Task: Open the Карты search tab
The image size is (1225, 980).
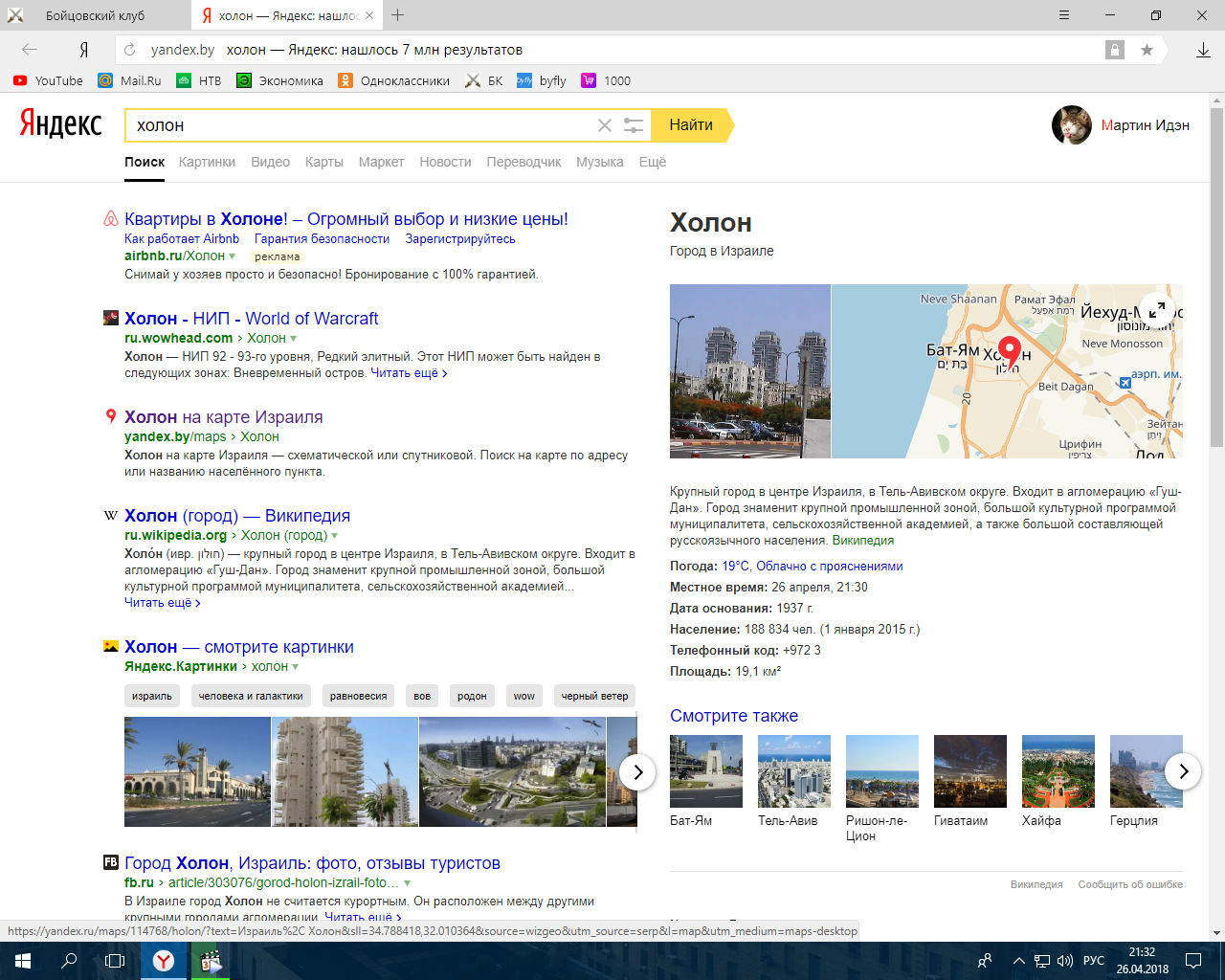Action: pyautogui.click(x=324, y=162)
